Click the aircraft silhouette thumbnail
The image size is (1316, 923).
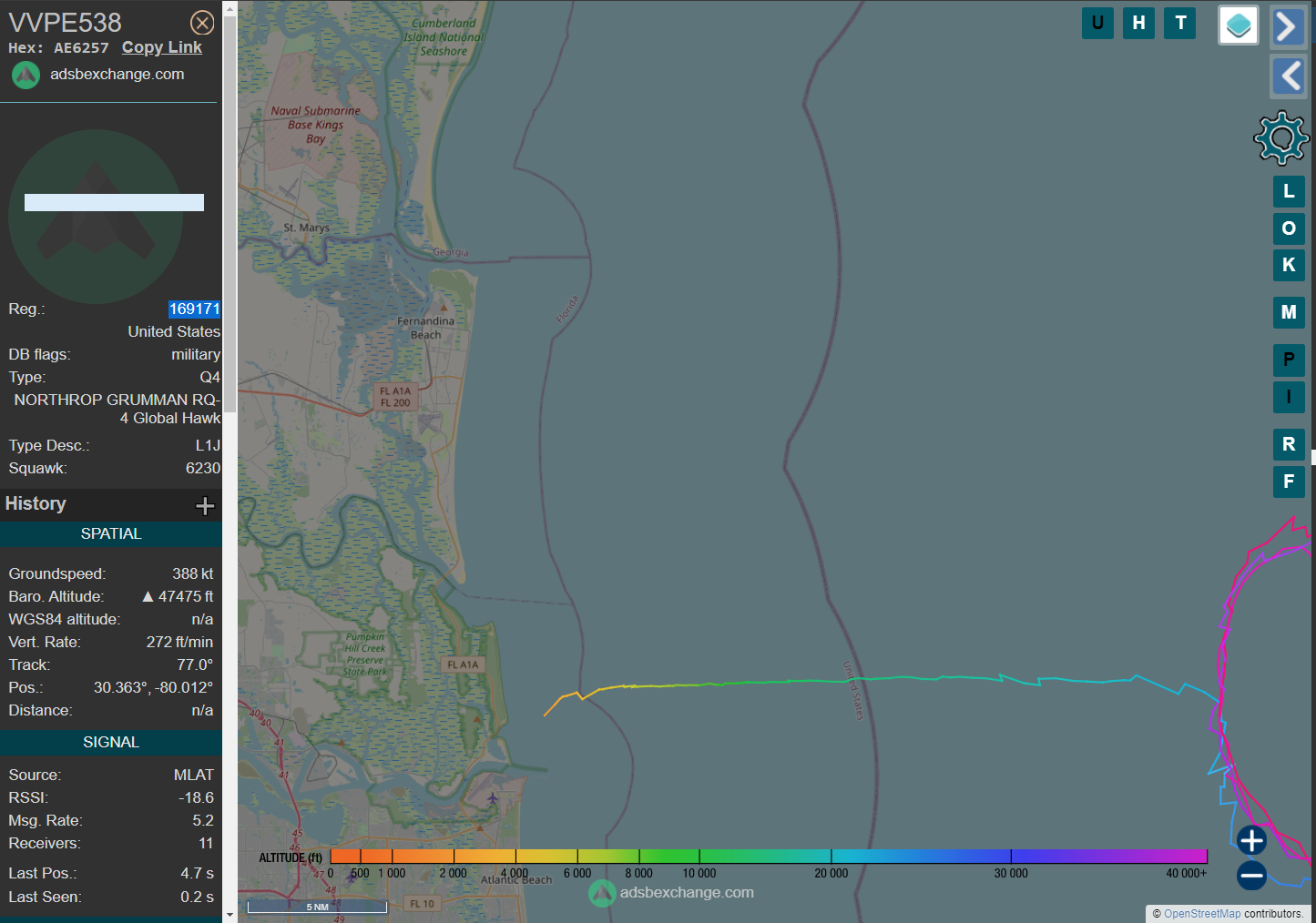tap(96, 217)
